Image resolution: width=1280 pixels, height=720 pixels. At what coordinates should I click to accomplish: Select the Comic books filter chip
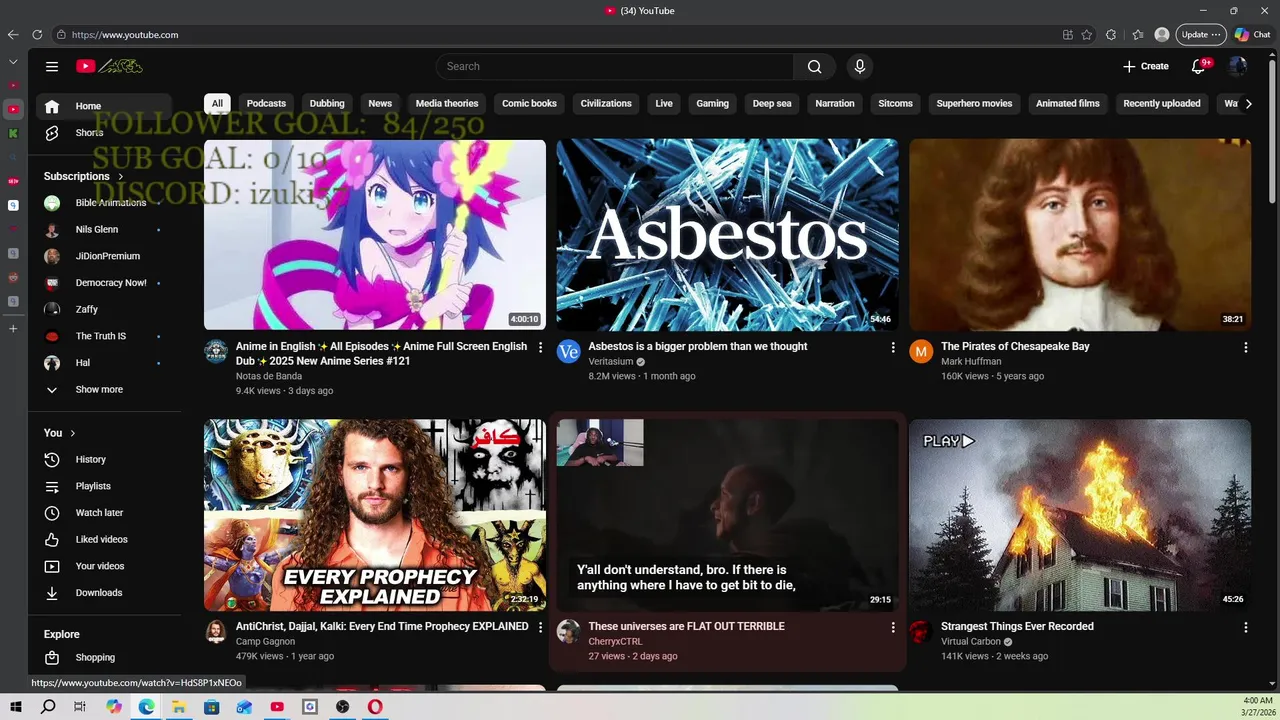click(529, 104)
